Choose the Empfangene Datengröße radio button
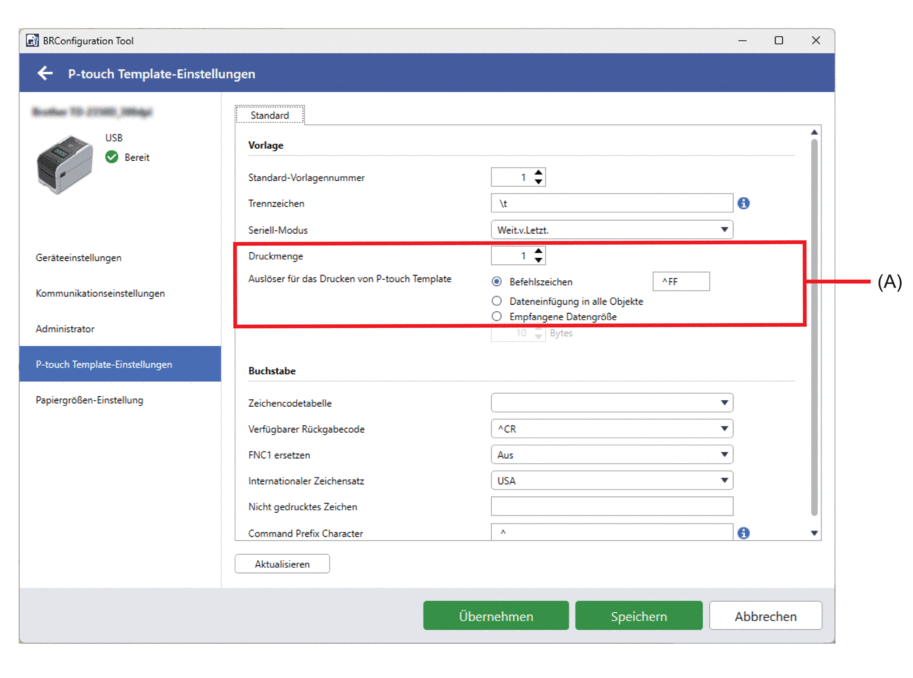The width and height of the screenshot is (913, 678). point(497,317)
